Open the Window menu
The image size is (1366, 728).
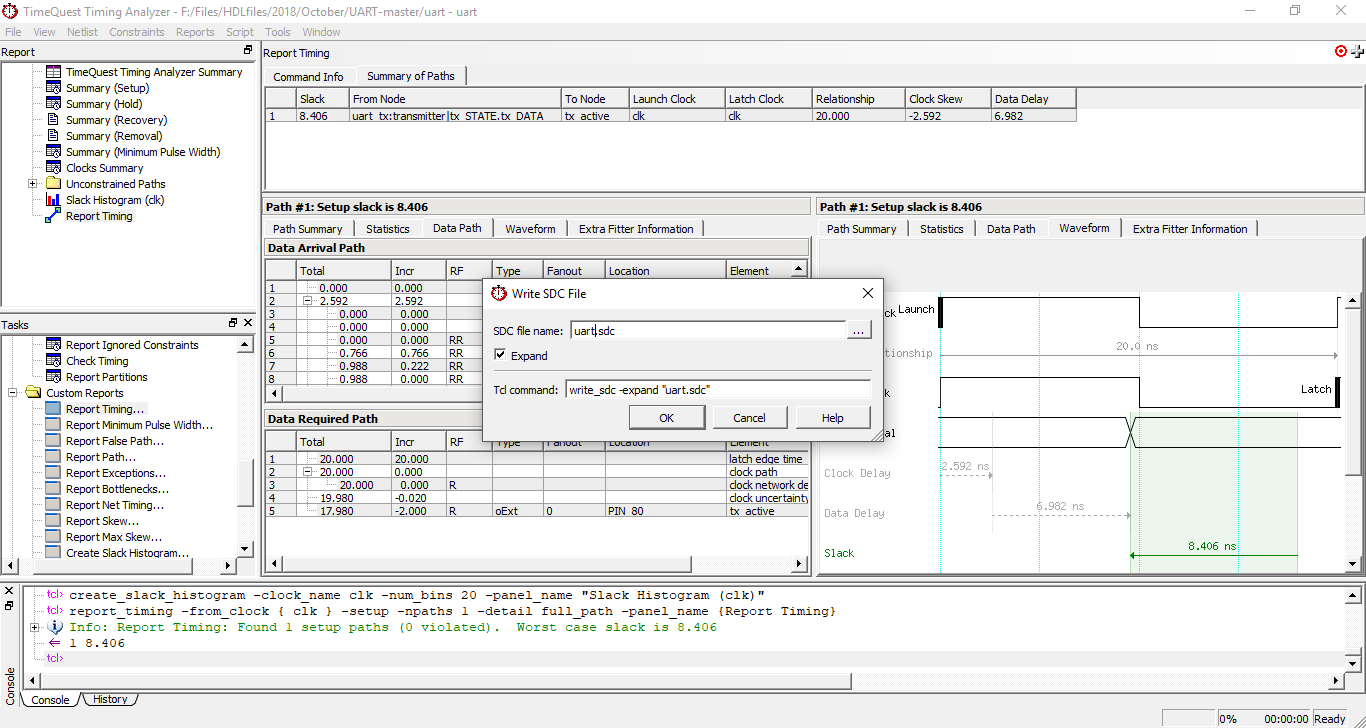321,32
